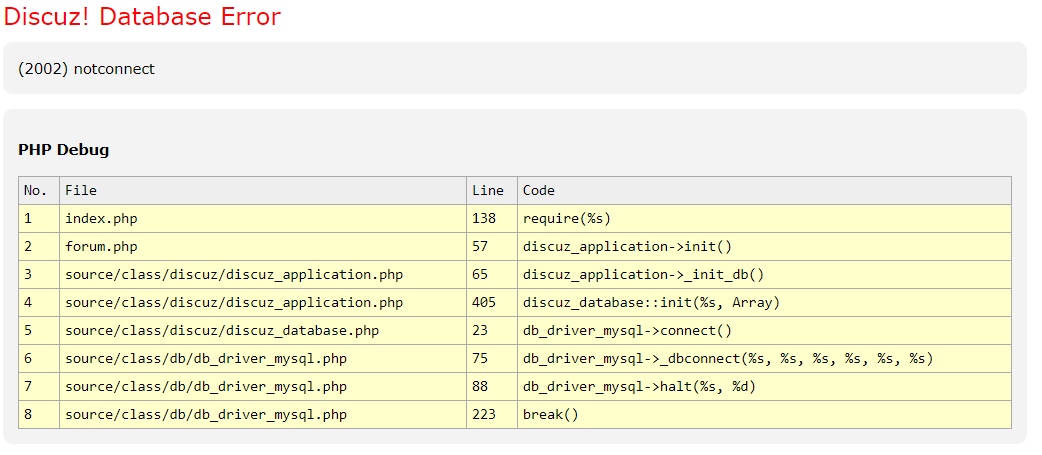Select the 'require(%s)' code cell
This screenshot has width=1042, height=455.
[764, 219]
